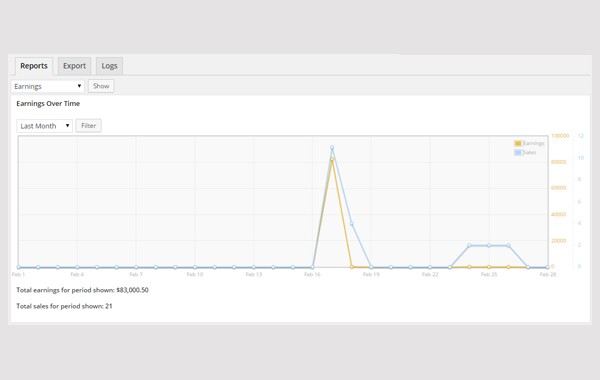600x380 pixels.
Task: Click the Sales peak data point at 11
Action: [332, 147]
